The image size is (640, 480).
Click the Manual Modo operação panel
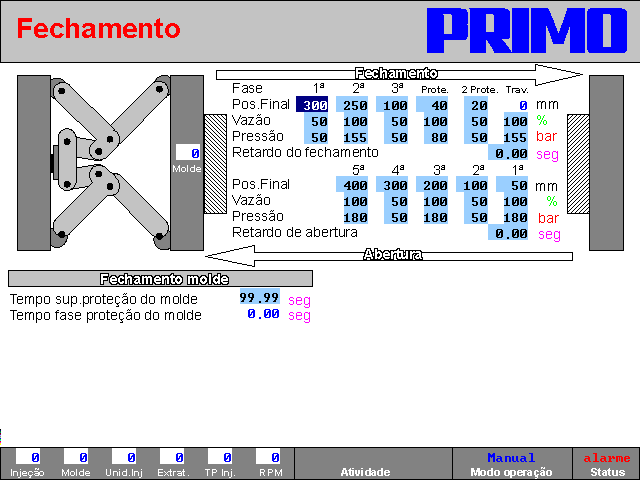click(x=512, y=464)
